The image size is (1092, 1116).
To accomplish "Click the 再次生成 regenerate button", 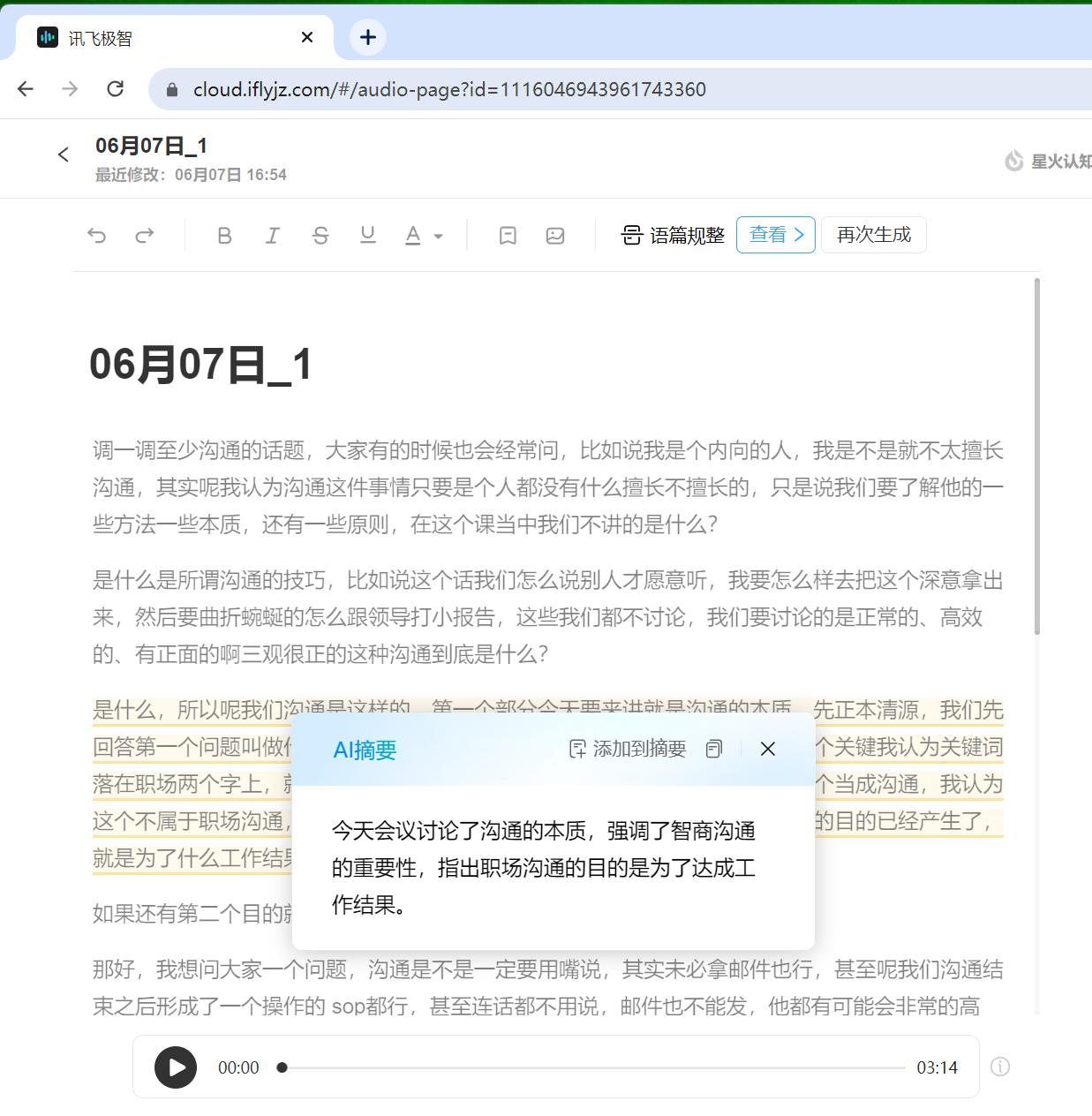I will click(873, 234).
